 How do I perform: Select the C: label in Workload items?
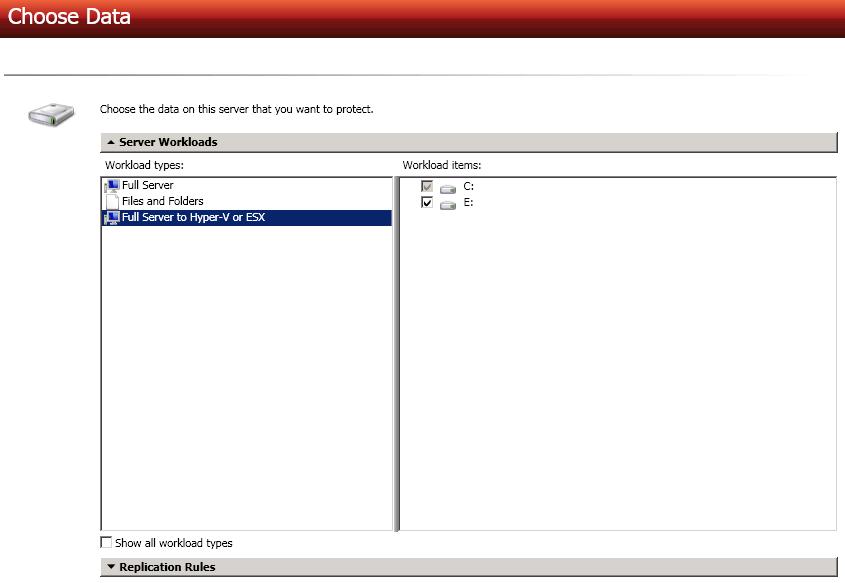click(468, 187)
